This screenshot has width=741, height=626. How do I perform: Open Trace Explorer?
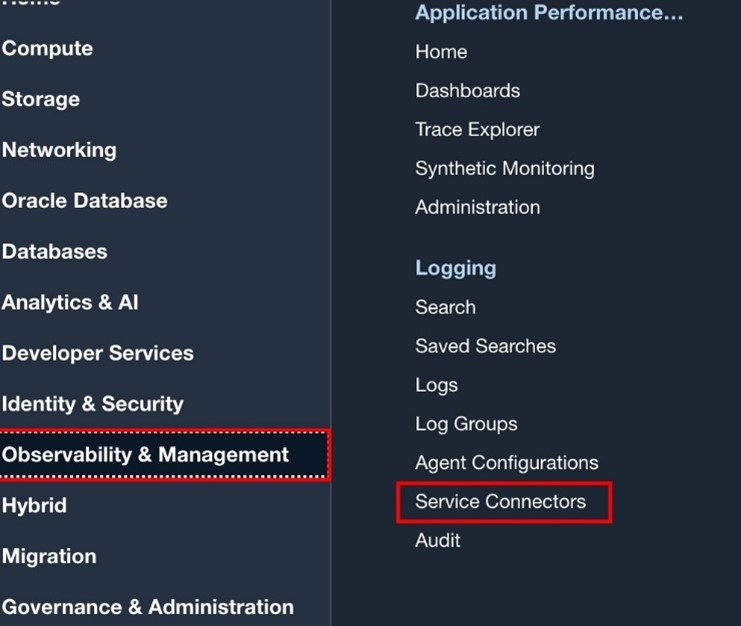[x=477, y=129]
